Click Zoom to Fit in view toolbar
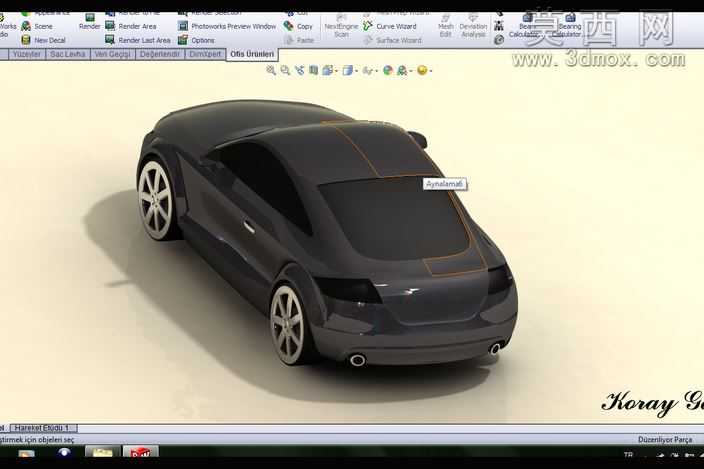The width and height of the screenshot is (704, 469). 271,70
